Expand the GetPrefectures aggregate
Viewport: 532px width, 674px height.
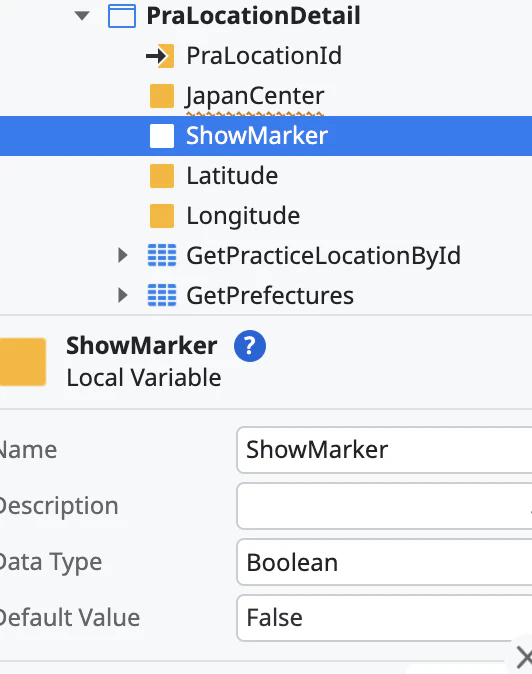click(x=123, y=295)
